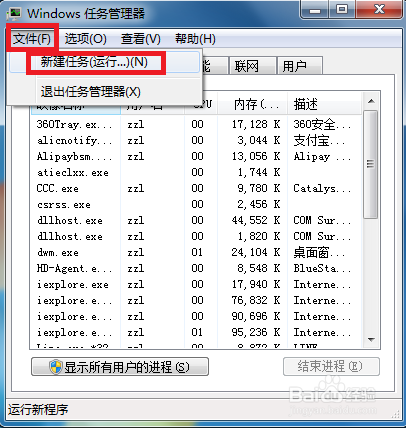406x428 pixels.
Task: Open the 查看(V) menu
Action: (x=141, y=39)
